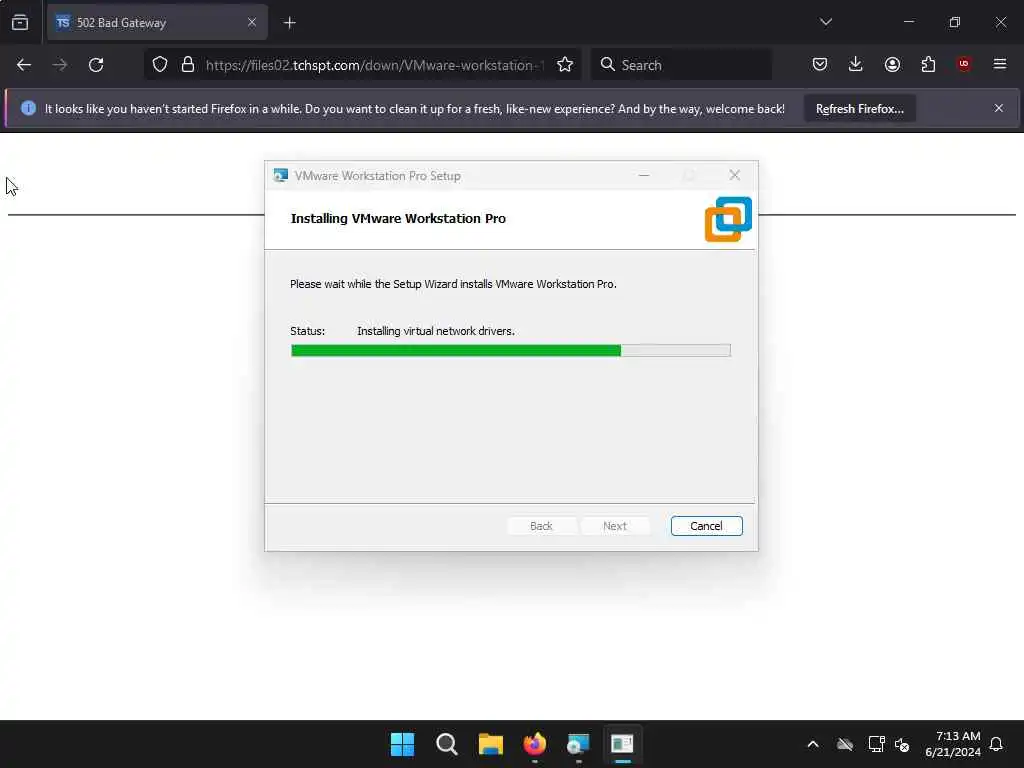Click the Firefox Search box
Viewport: 1024px width, 768px height.
[x=681, y=65]
